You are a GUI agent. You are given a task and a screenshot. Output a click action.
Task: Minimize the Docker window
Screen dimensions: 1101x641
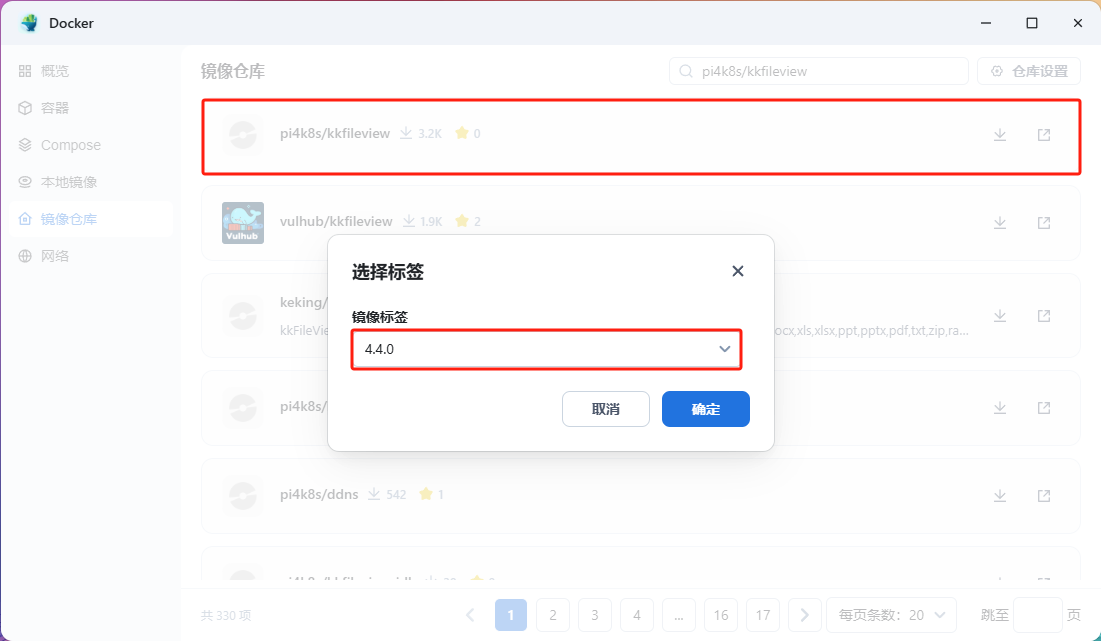click(x=986, y=23)
